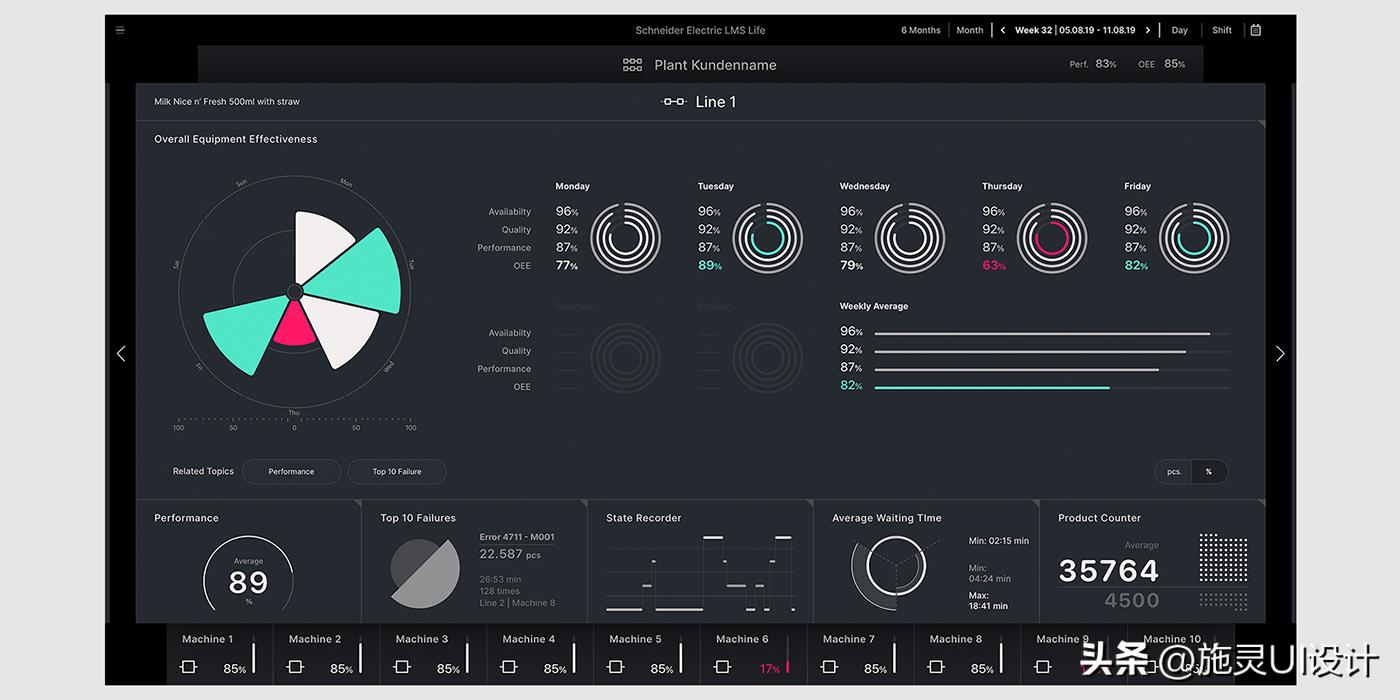
Task: Select Monday's ring gauge
Action: pos(625,239)
